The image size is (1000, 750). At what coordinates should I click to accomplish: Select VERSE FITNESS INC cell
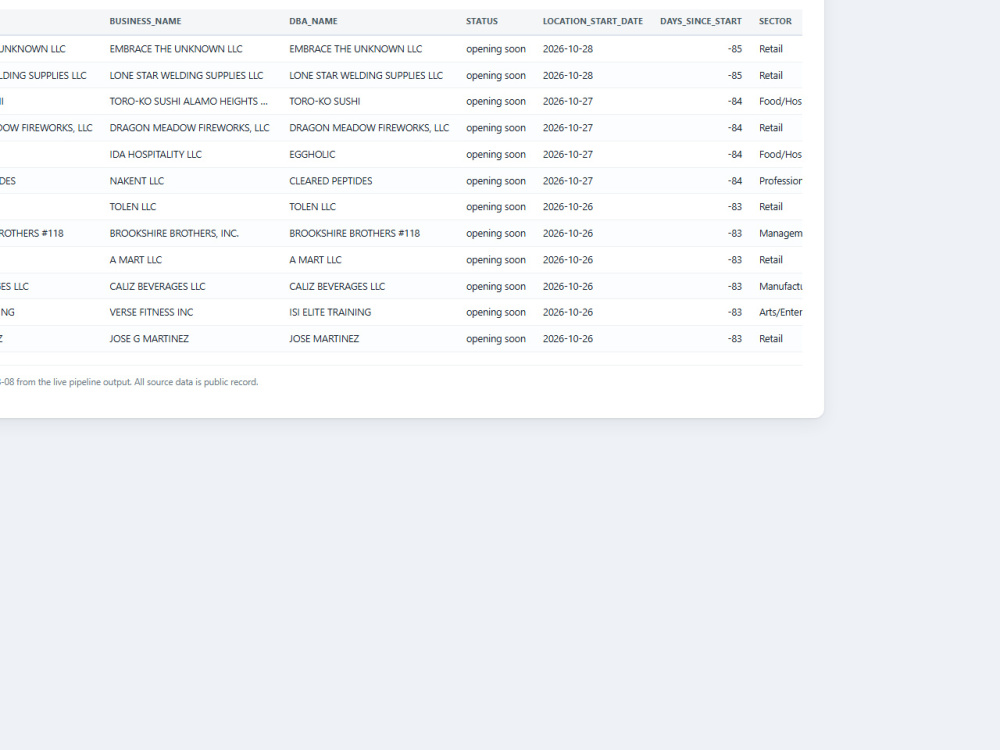[x=151, y=312]
